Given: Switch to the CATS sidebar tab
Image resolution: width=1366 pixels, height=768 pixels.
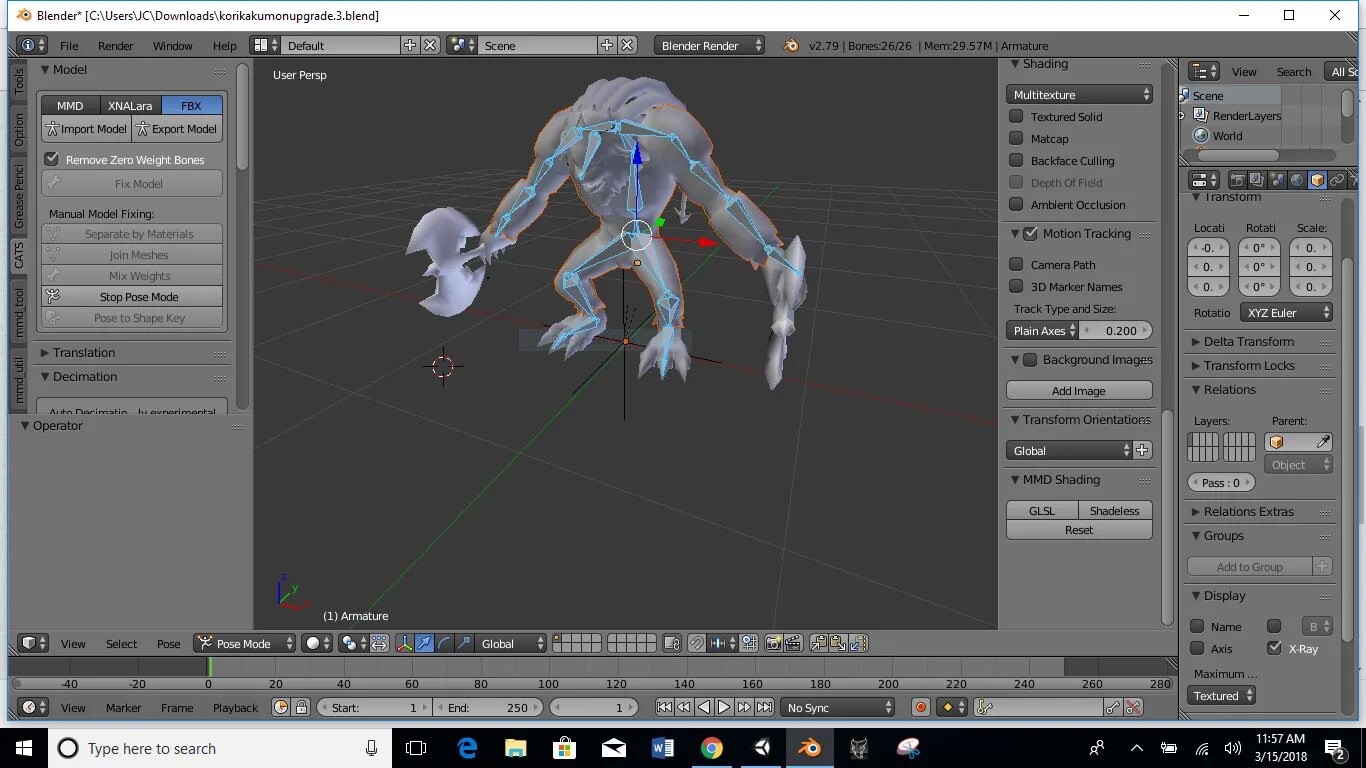Looking at the screenshot, I should [x=18, y=254].
